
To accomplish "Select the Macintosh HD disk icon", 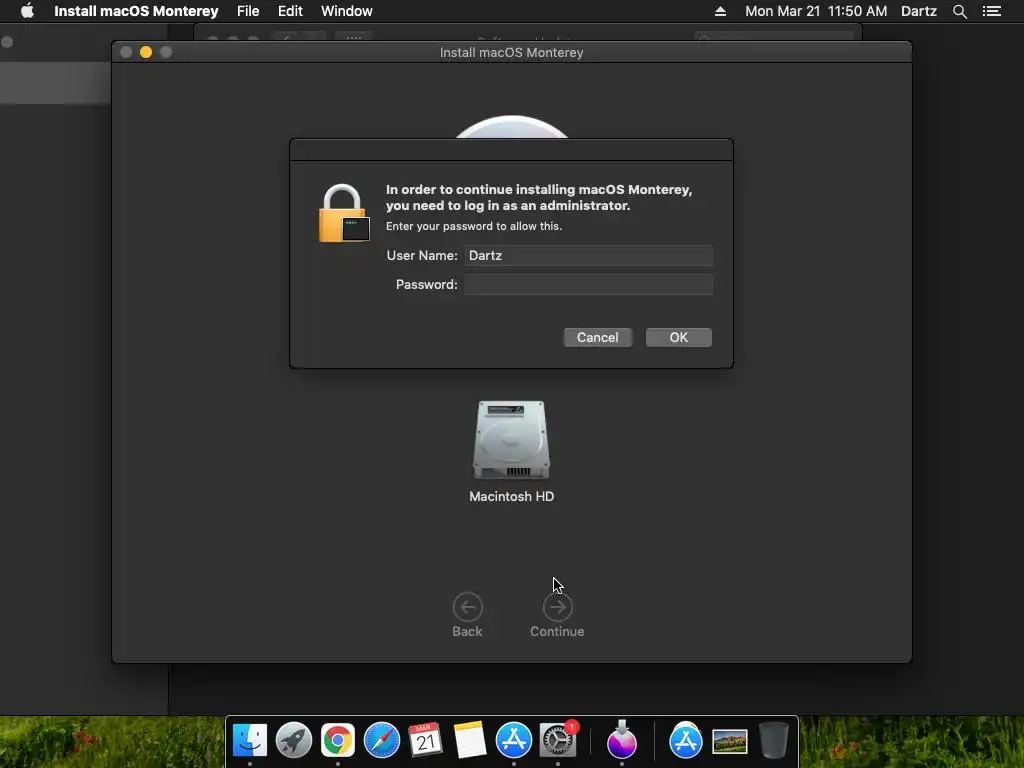I will [511, 440].
